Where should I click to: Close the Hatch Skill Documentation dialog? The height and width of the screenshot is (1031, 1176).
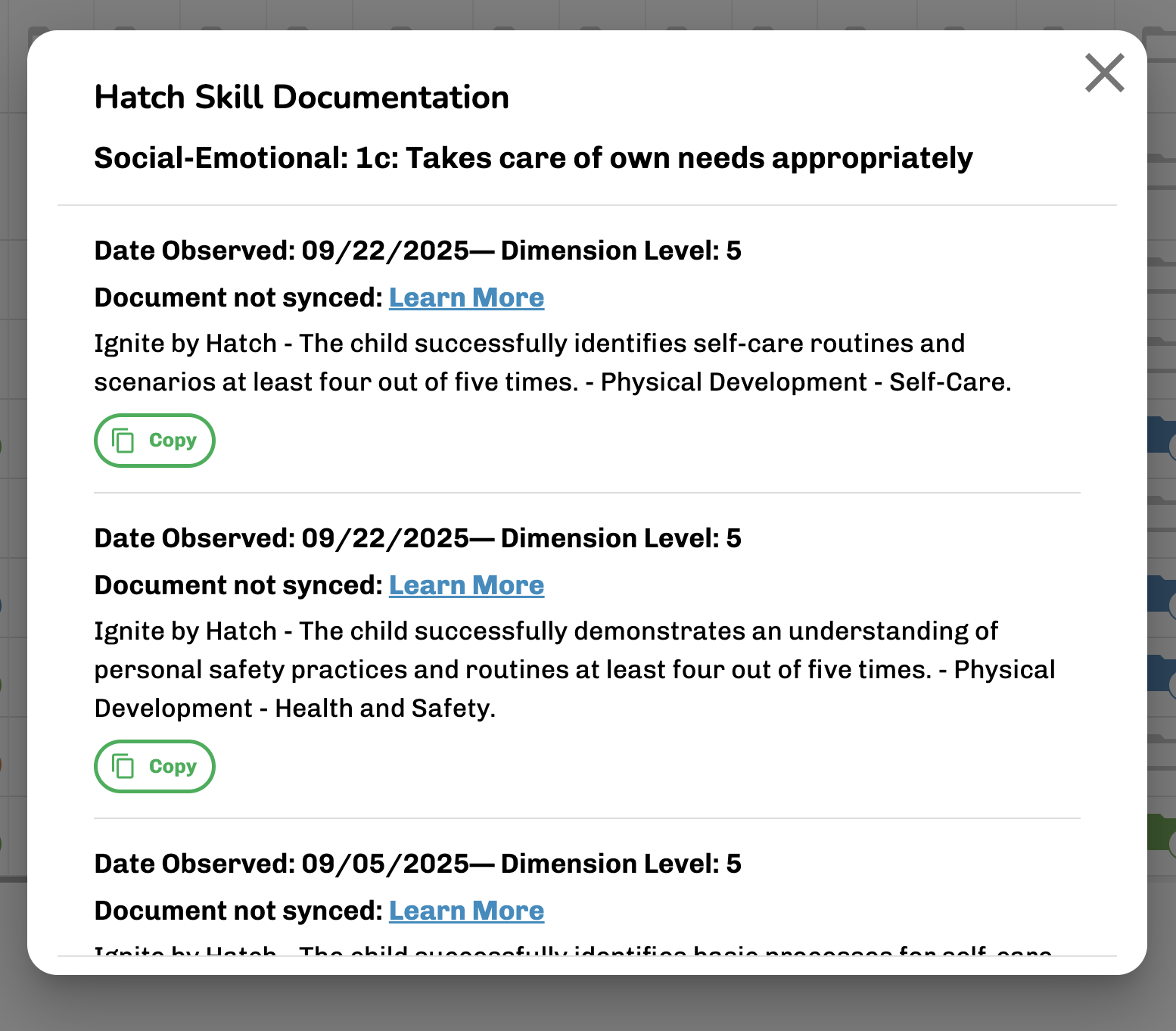[1104, 73]
